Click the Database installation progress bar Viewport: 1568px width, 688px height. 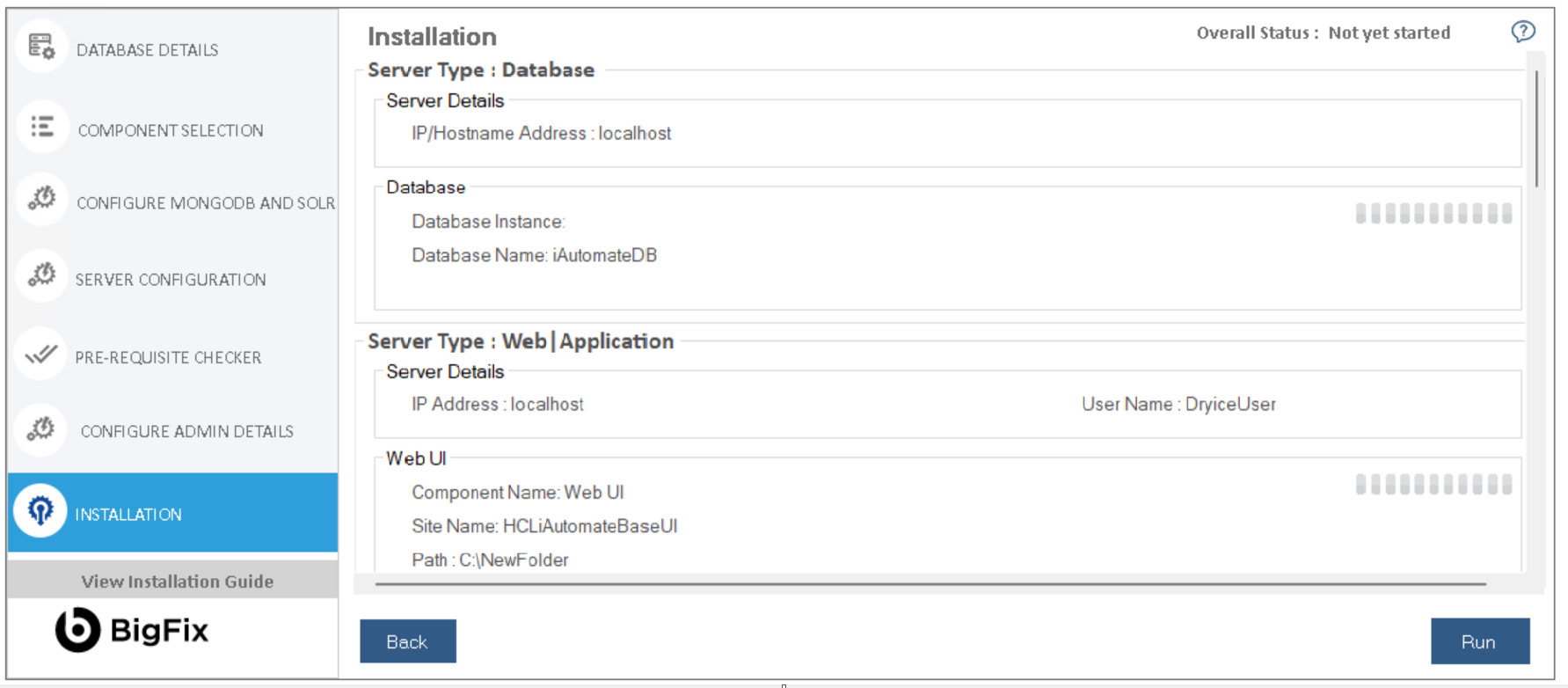pyautogui.click(x=1433, y=214)
